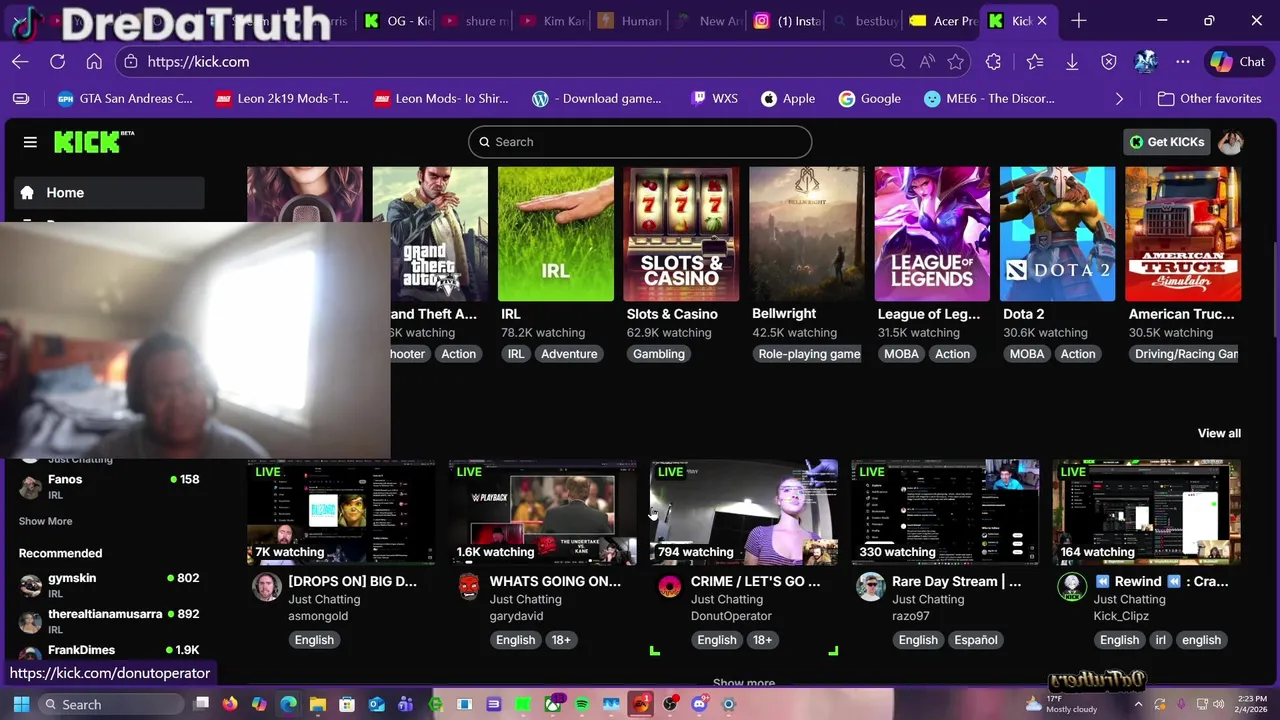The height and width of the screenshot is (720, 1280).
Task: Click Show more under live streams
Action: point(743,683)
